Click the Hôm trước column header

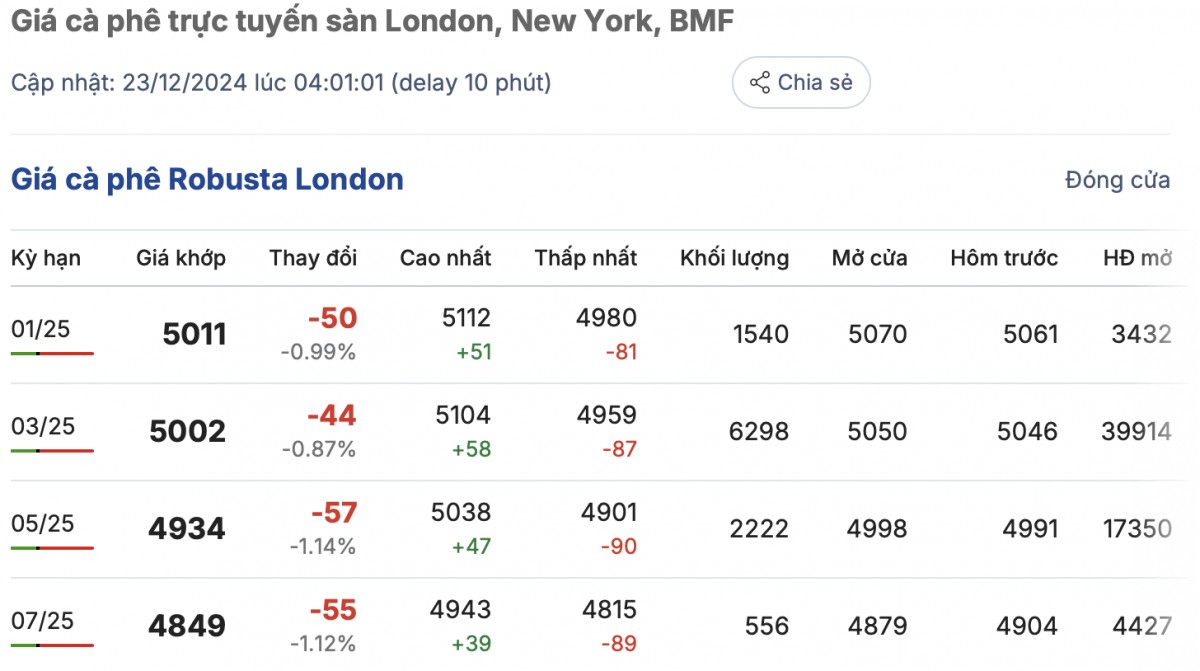[x=1004, y=258]
